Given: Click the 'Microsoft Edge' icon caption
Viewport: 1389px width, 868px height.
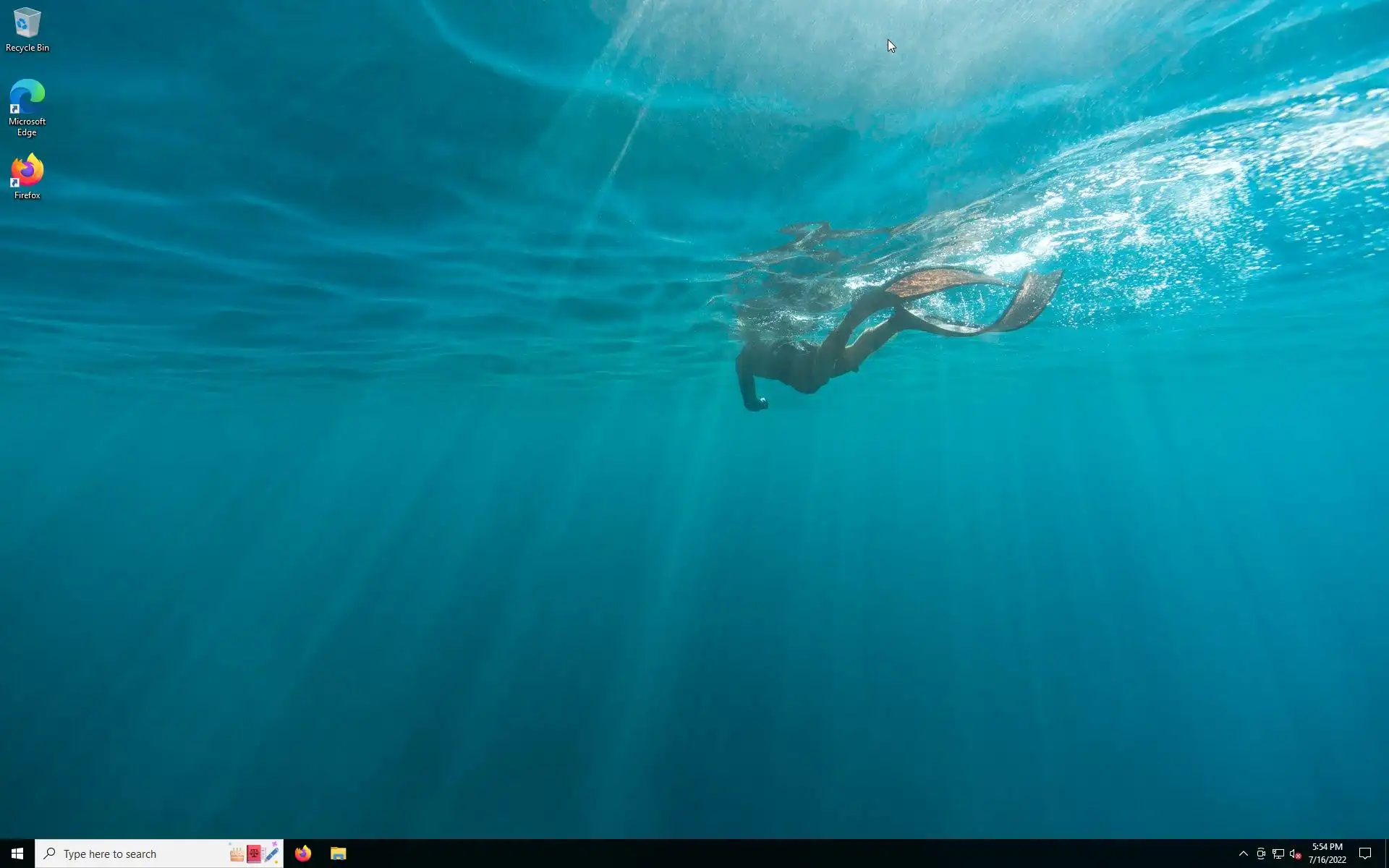Looking at the screenshot, I should [x=27, y=127].
